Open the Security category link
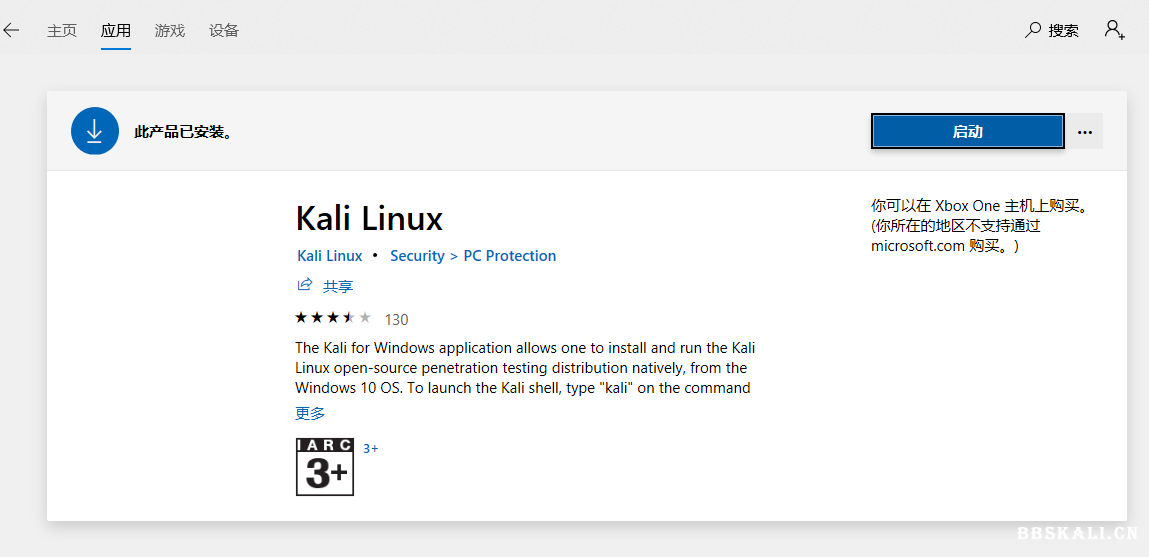1149x557 pixels. pos(417,256)
